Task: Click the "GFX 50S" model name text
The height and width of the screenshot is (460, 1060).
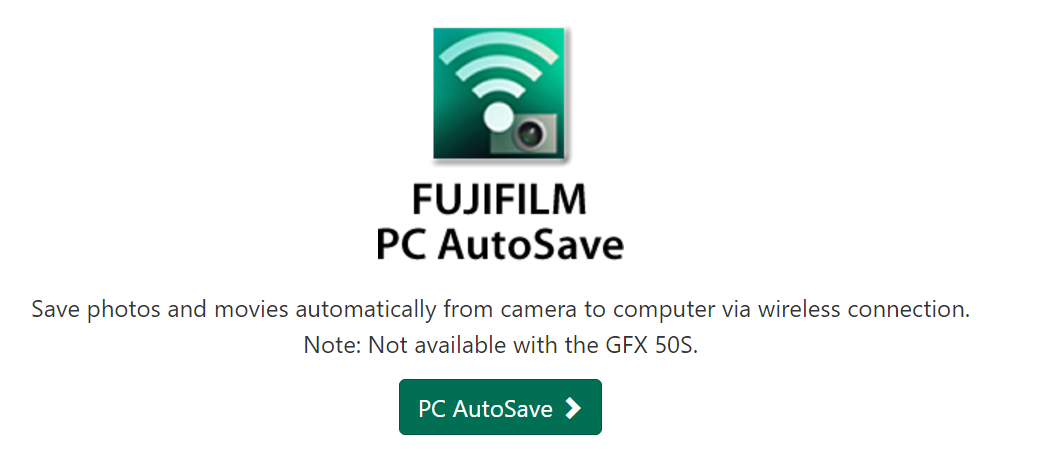Action: (648, 345)
